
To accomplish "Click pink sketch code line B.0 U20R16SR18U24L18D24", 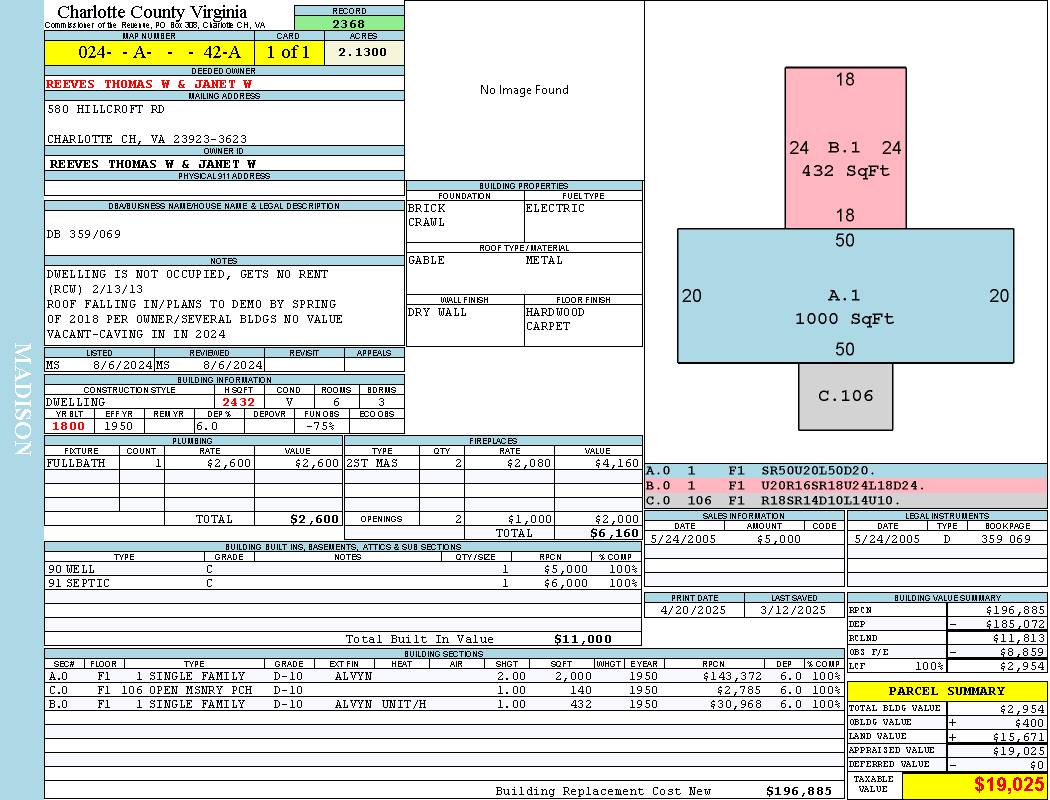I will pos(846,485).
